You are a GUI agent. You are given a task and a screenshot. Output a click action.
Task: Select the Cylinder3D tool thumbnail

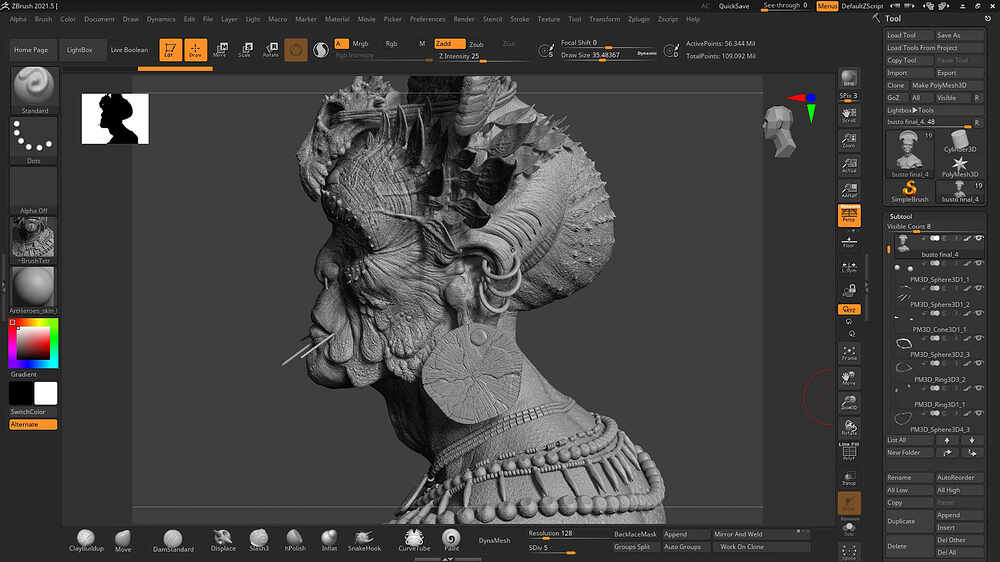pos(960,142)
